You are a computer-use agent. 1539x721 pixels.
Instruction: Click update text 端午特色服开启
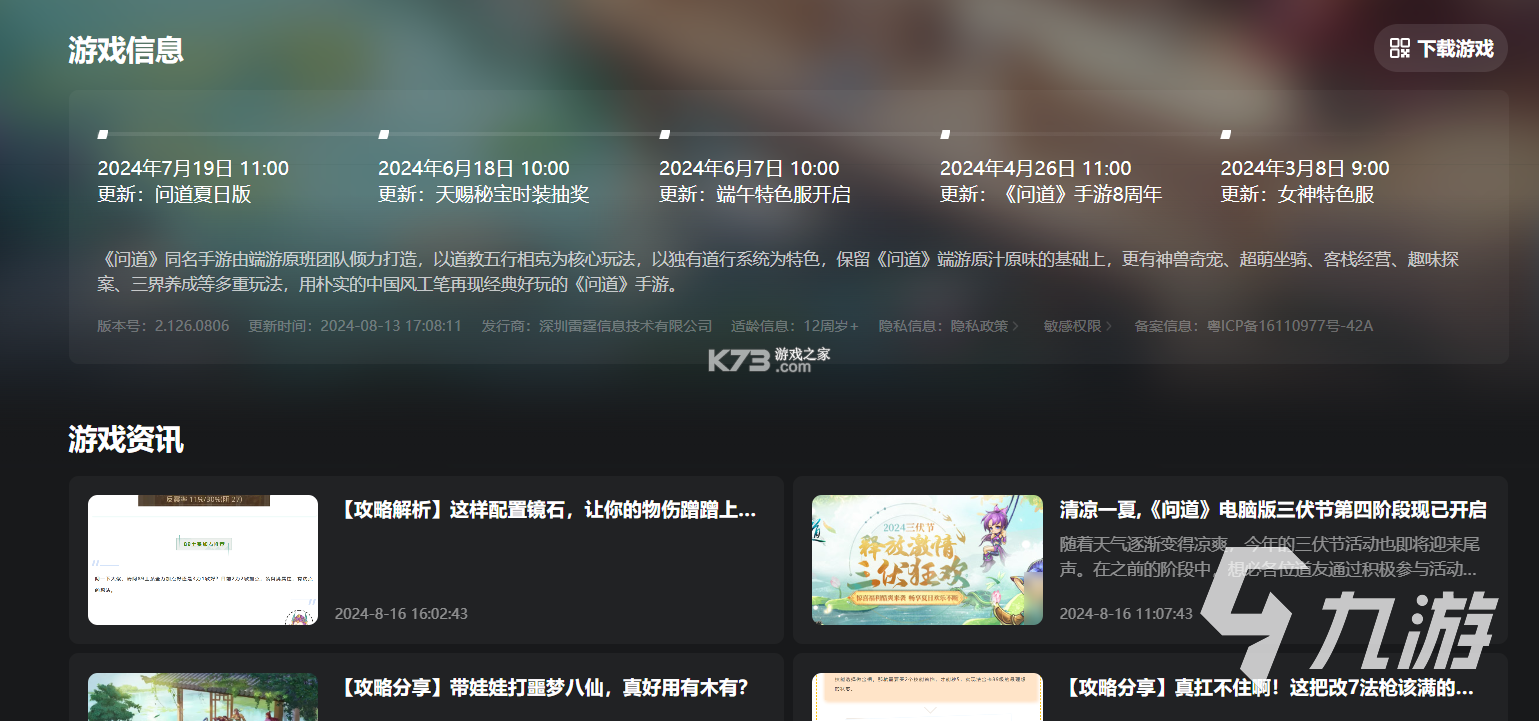[784, 194]
